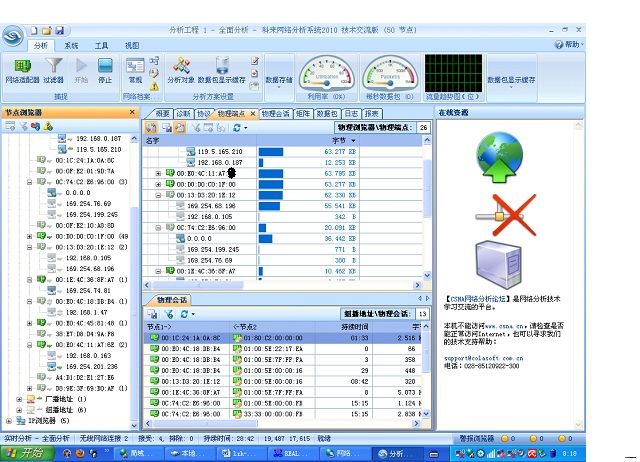Click the 持续时间 duration column header
The width and height of the screenshot is (640, 462).
pos(343,327)
